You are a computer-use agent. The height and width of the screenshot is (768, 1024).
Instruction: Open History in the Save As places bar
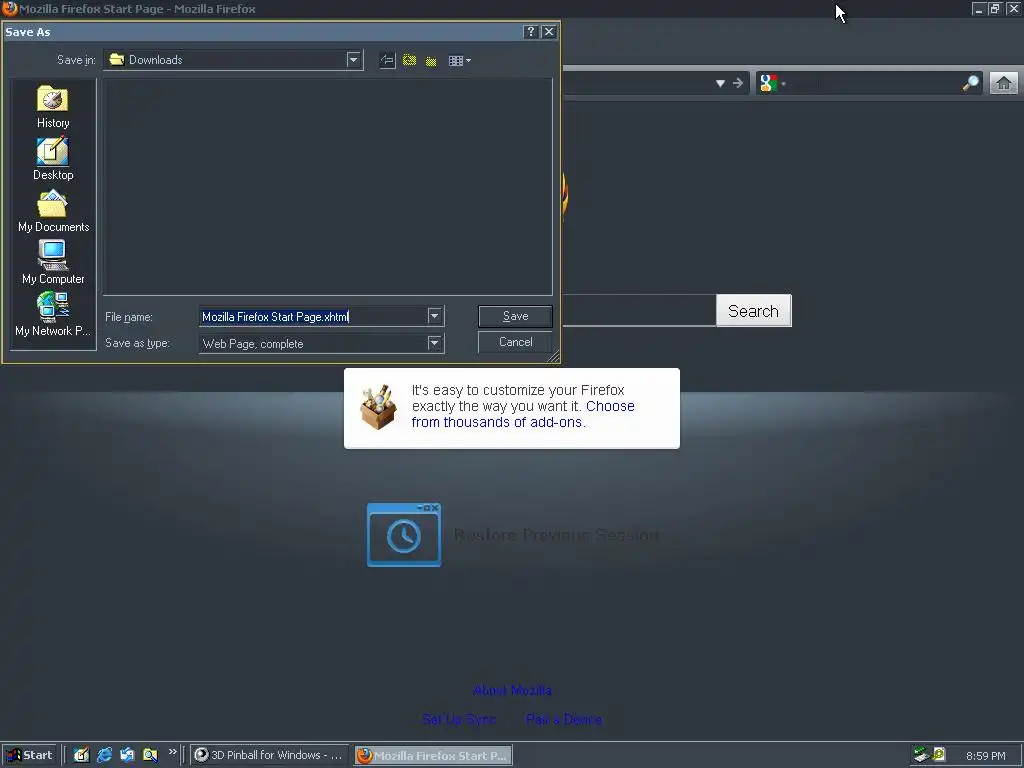coord(53,108)
